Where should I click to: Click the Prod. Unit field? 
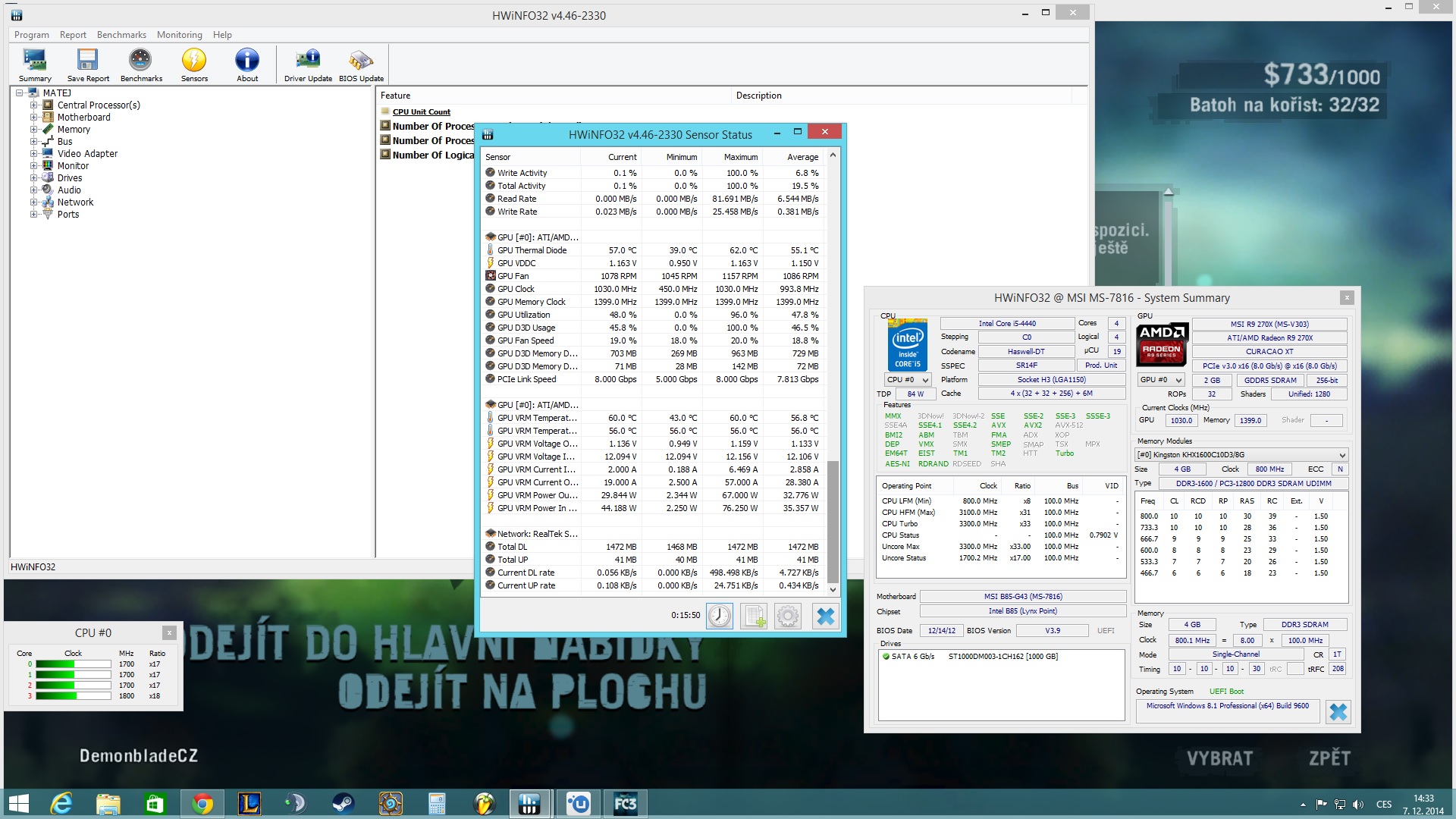pyautogui.click(x=1101, y=366)
